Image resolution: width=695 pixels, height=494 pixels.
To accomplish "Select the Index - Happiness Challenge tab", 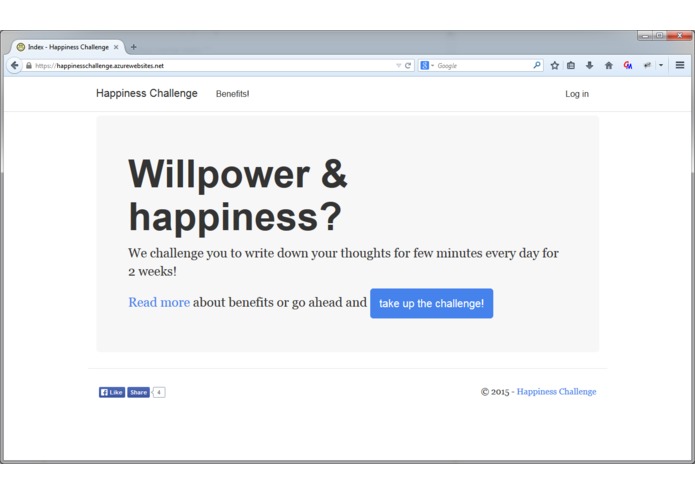I will point(67,47).
